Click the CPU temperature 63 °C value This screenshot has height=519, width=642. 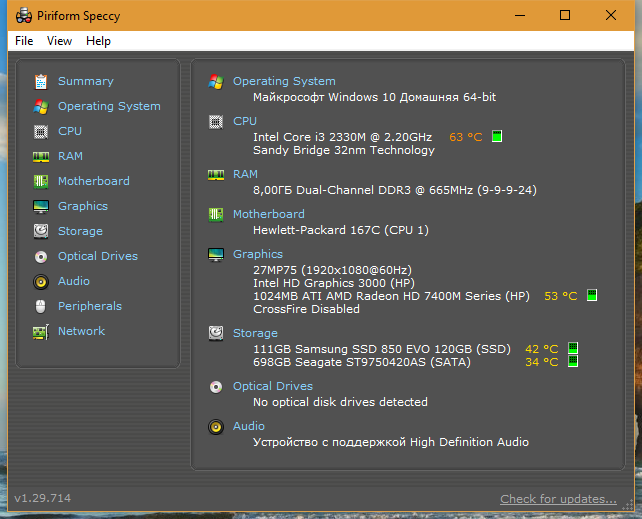pos(466,137)
